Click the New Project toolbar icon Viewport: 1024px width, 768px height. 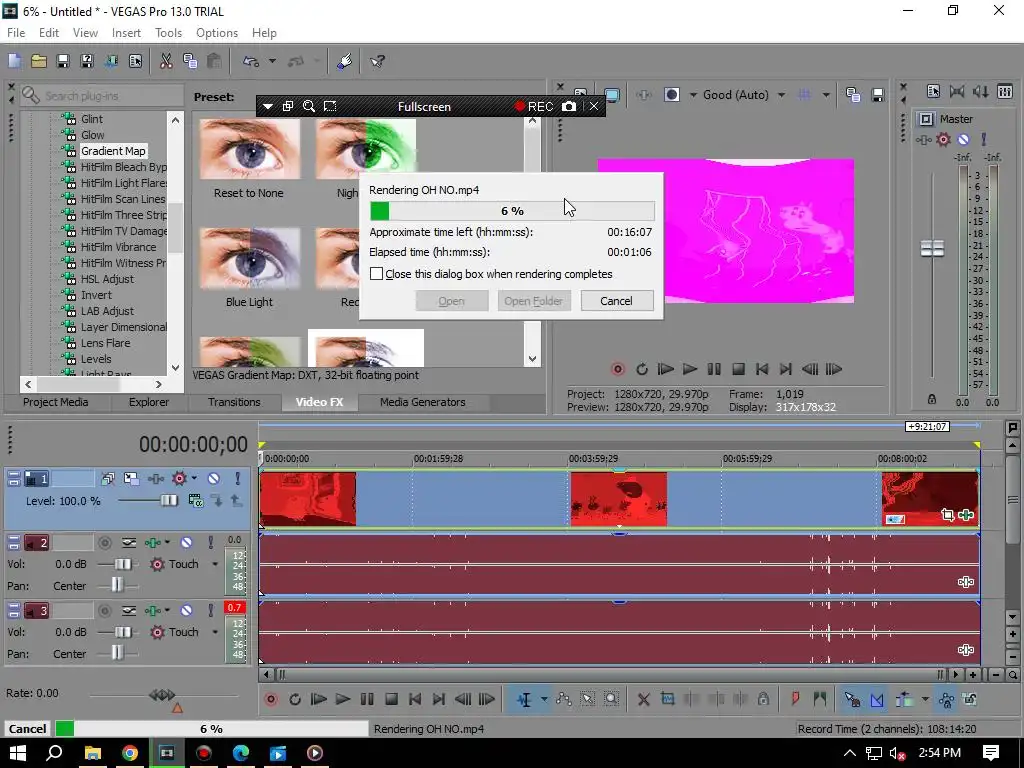click(x=14, y=61)
